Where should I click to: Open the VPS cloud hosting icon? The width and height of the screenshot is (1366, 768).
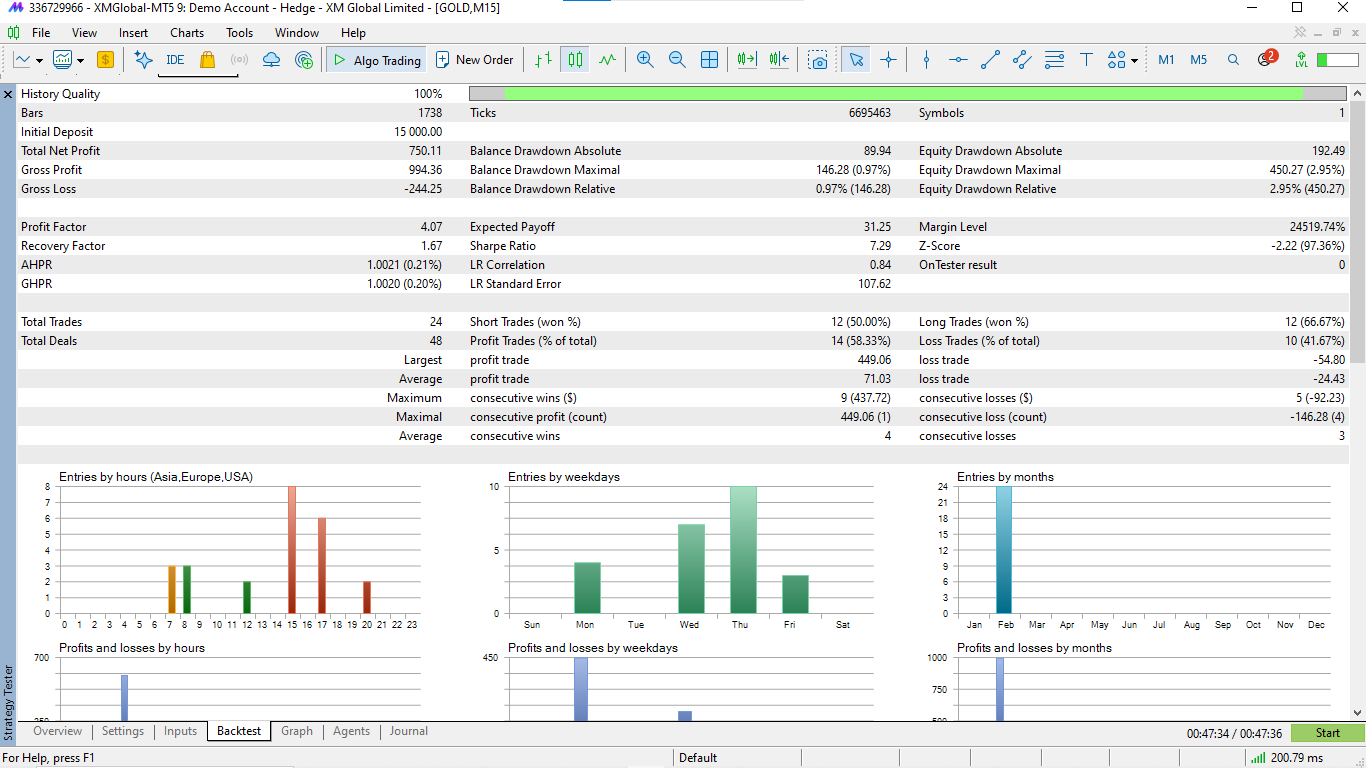point(271,60)
